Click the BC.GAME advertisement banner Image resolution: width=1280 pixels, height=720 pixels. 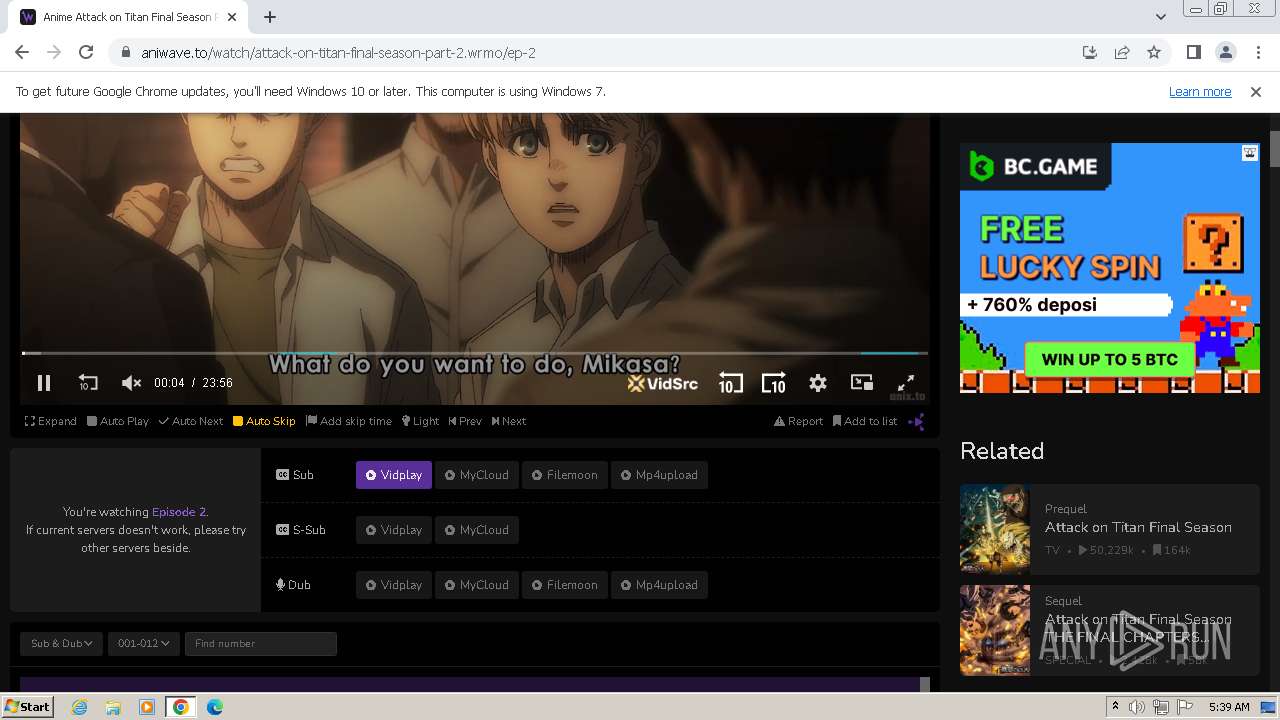click(1110, 268)
